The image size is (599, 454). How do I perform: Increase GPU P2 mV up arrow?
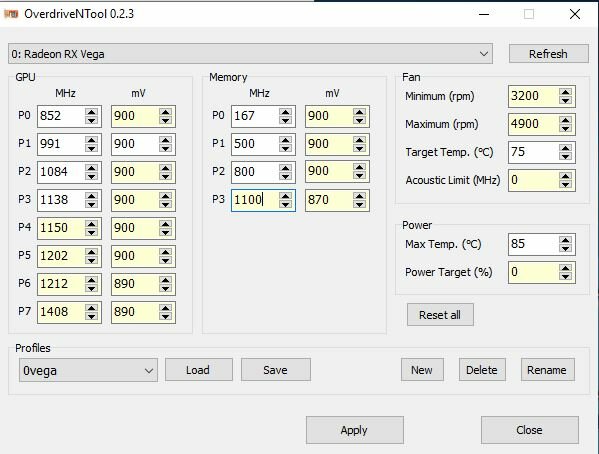(166, 167)
